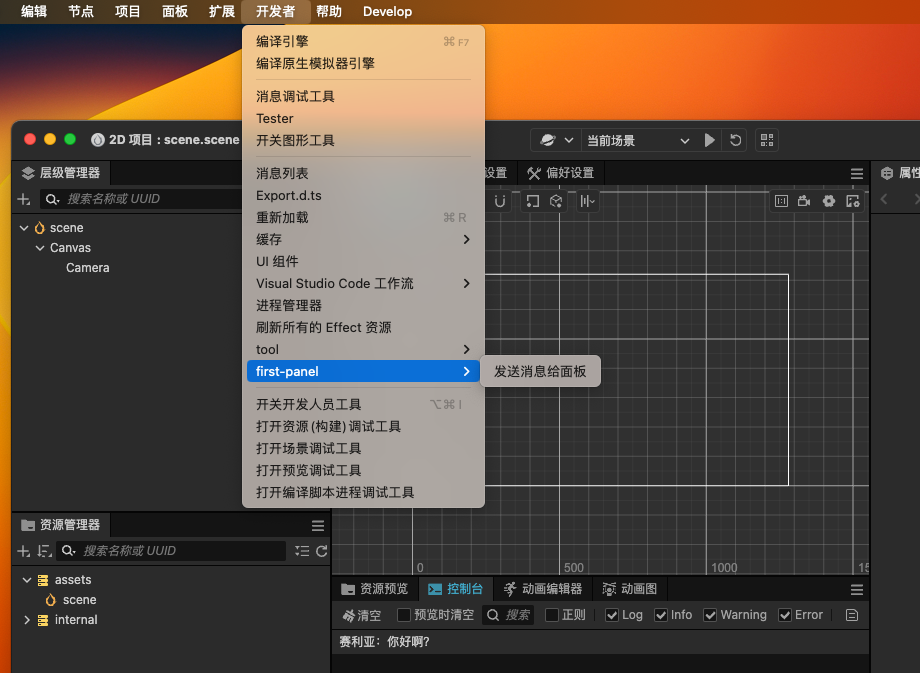Select 编译引擎 menu item

(363, 42)
